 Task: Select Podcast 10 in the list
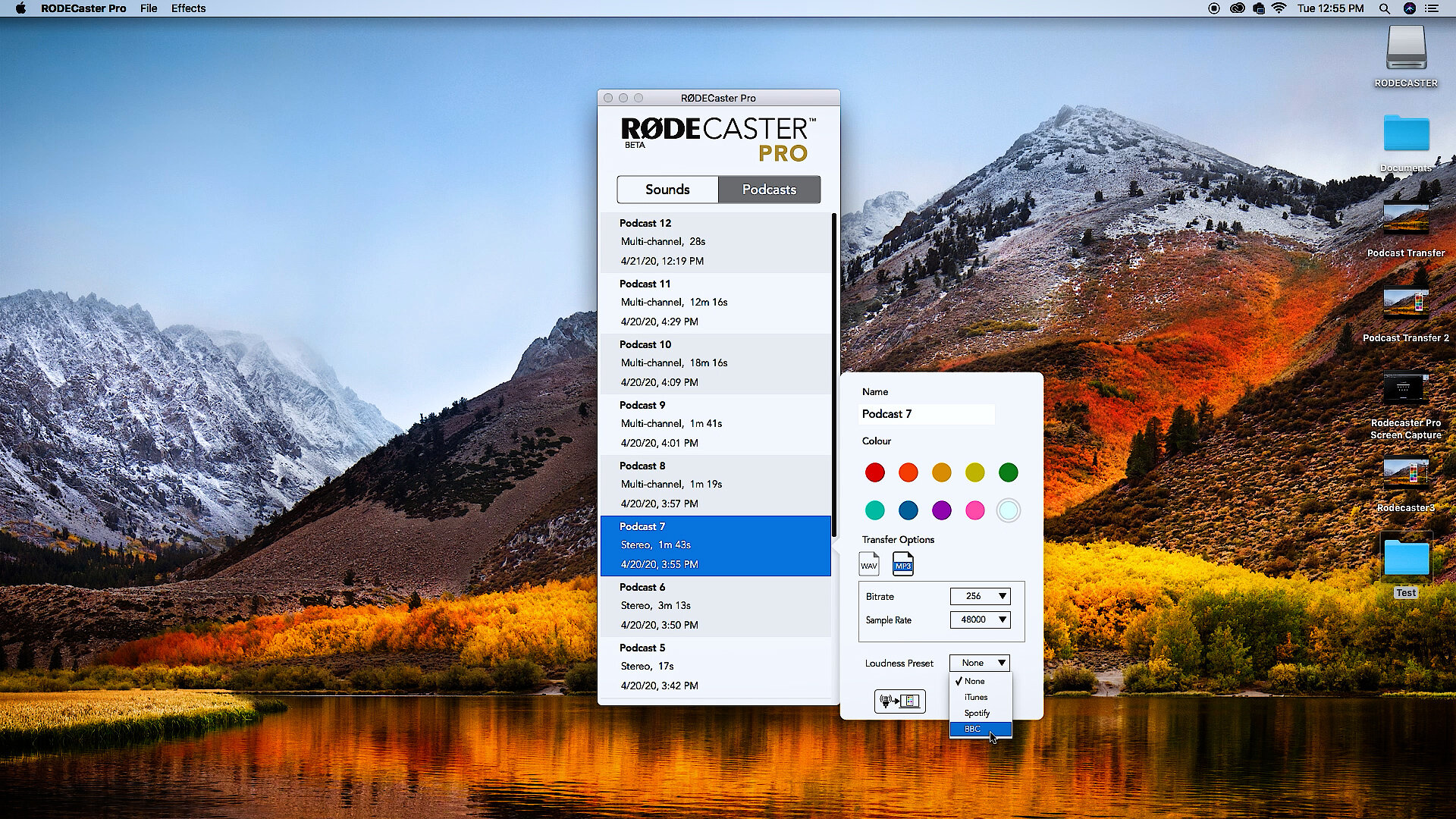[715, 364]
